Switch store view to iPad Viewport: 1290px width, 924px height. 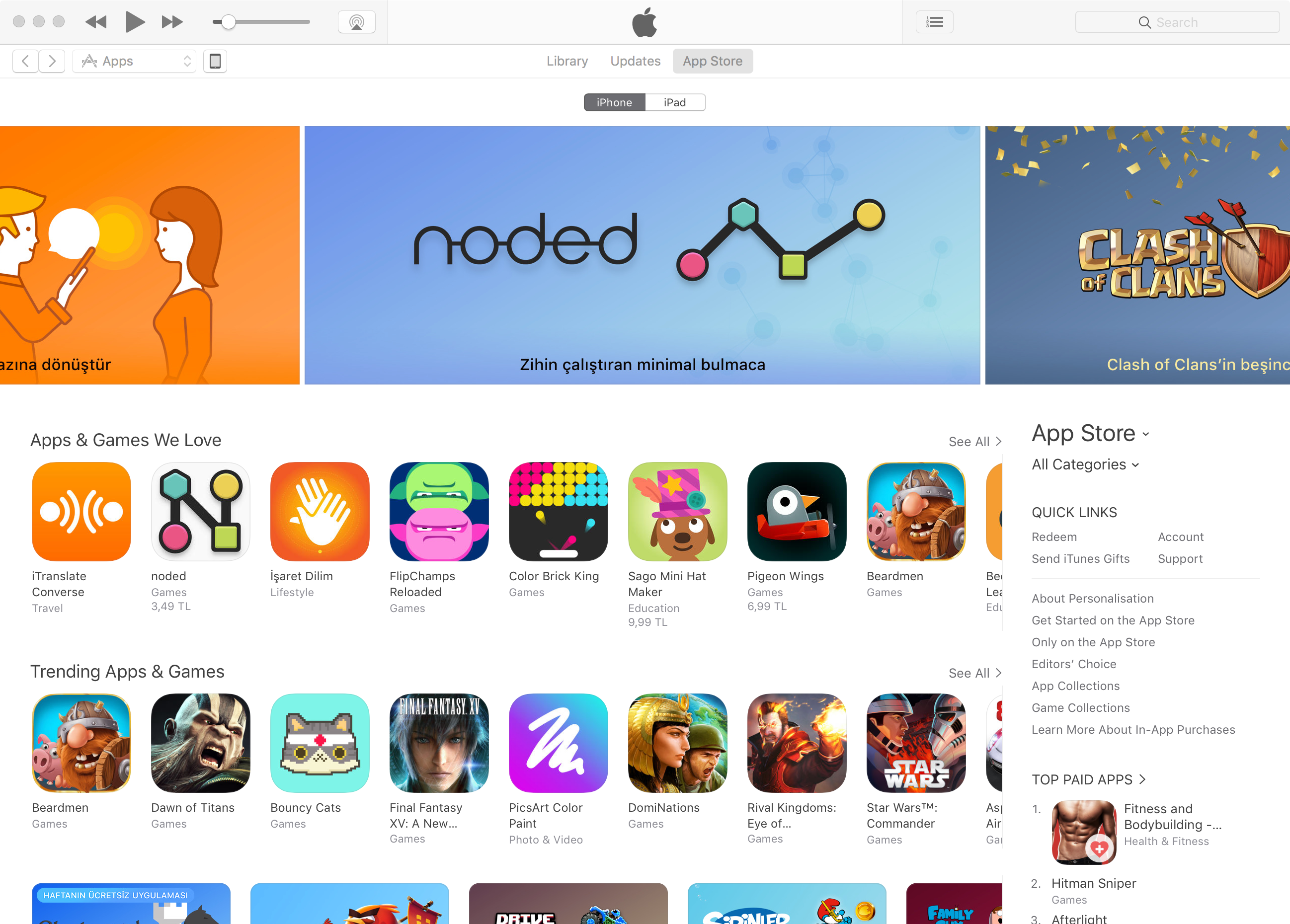pos(675,102)
